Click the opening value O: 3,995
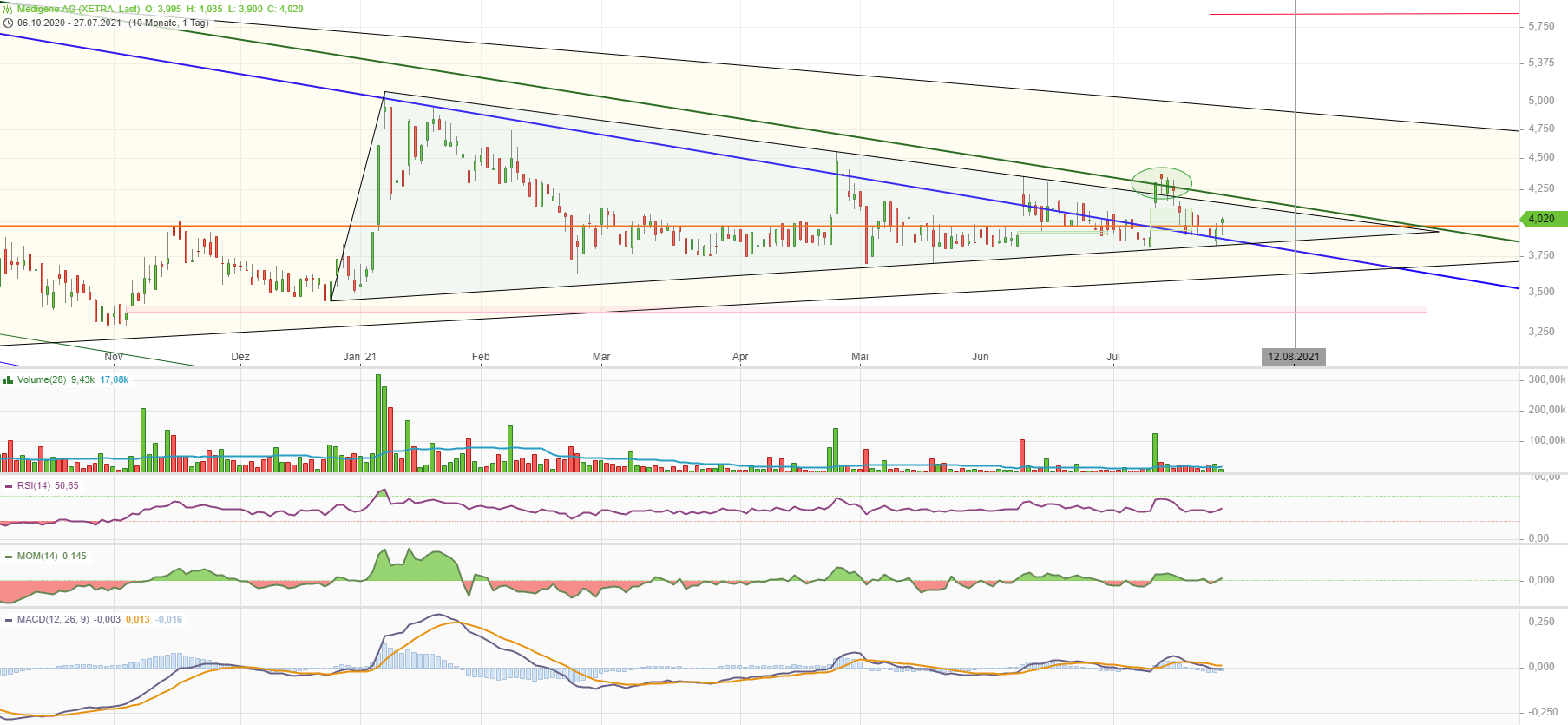The height and width of the screenshot is (725, 1568). pyautogui.click(x=163, y=9)
